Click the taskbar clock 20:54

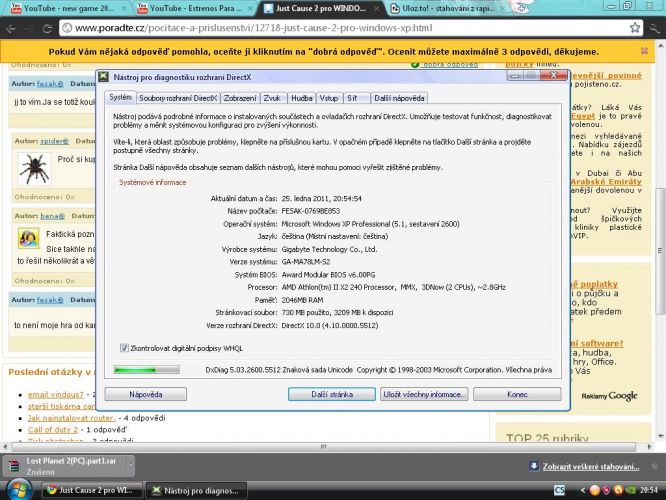[649, 490]
